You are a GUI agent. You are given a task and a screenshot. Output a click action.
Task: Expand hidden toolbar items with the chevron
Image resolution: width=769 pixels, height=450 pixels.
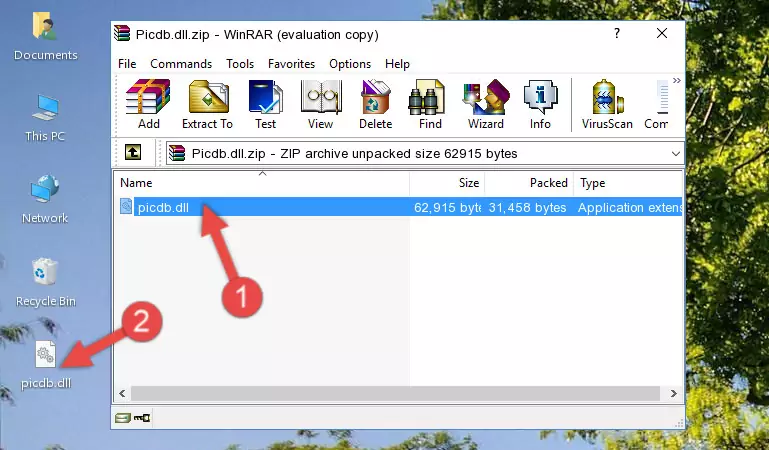click(677, 80)
